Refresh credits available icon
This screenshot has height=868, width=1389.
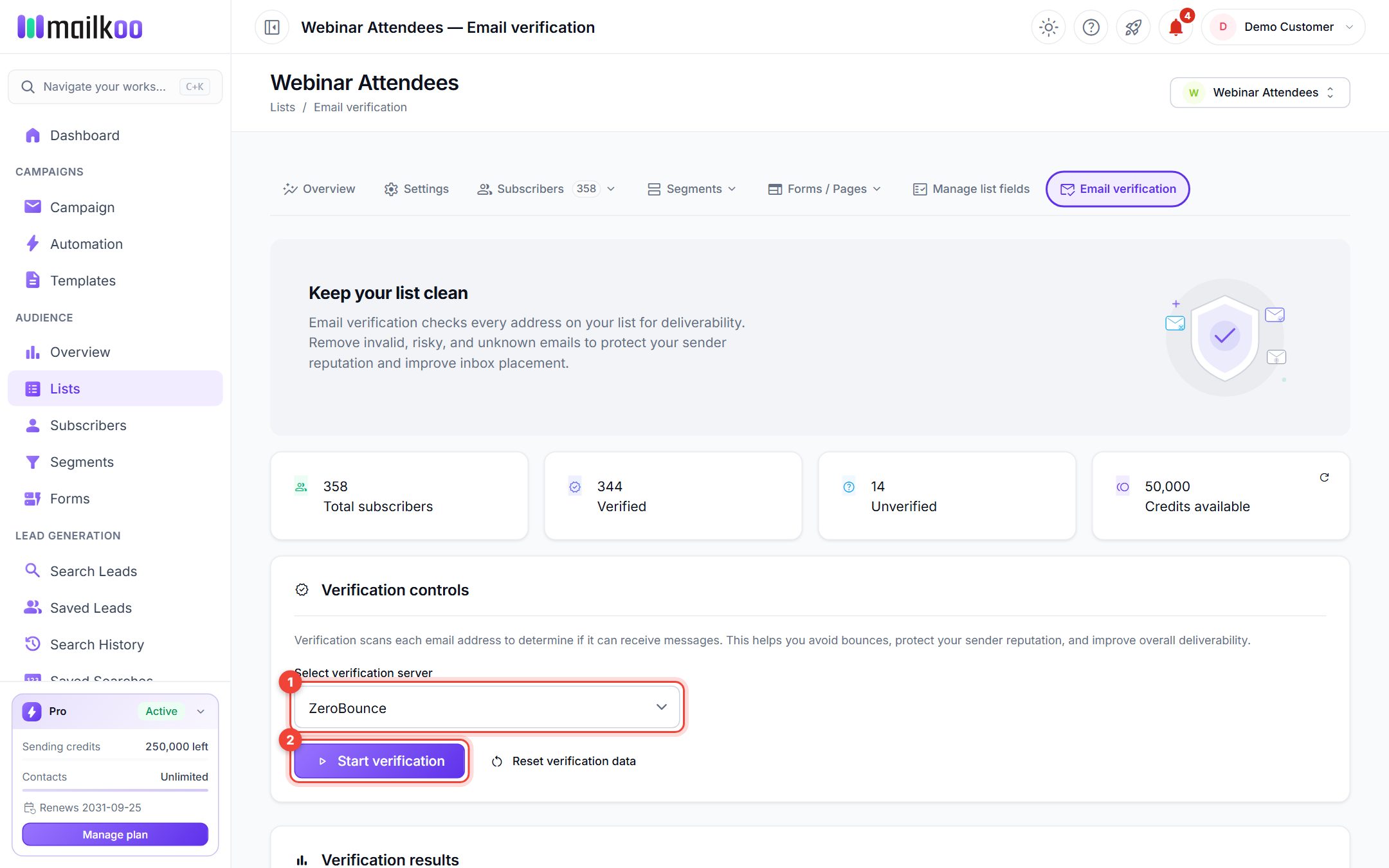pyautogui.click(x=1324, y=477)
